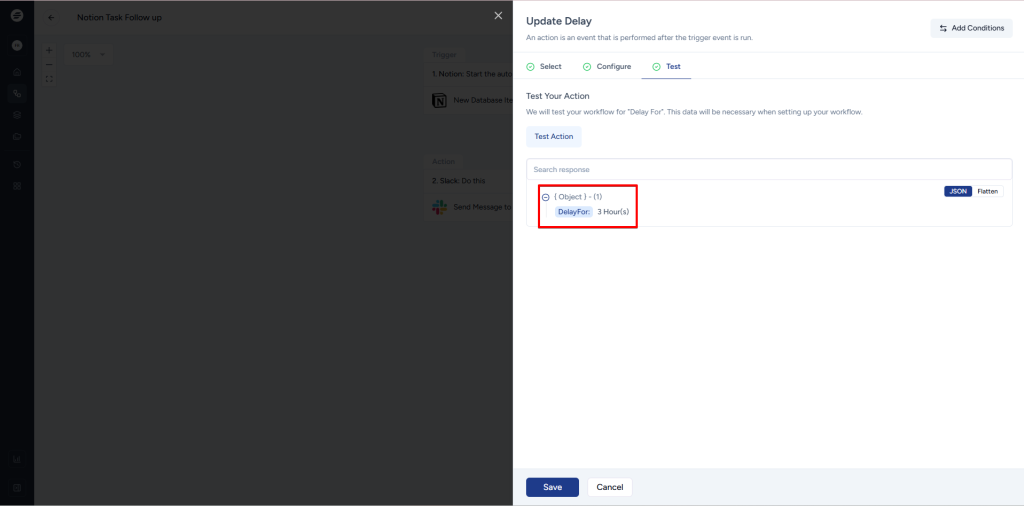Click the Add Conditions button
This screenshot has width=1024, height=506.
click(x=970, y=28)
